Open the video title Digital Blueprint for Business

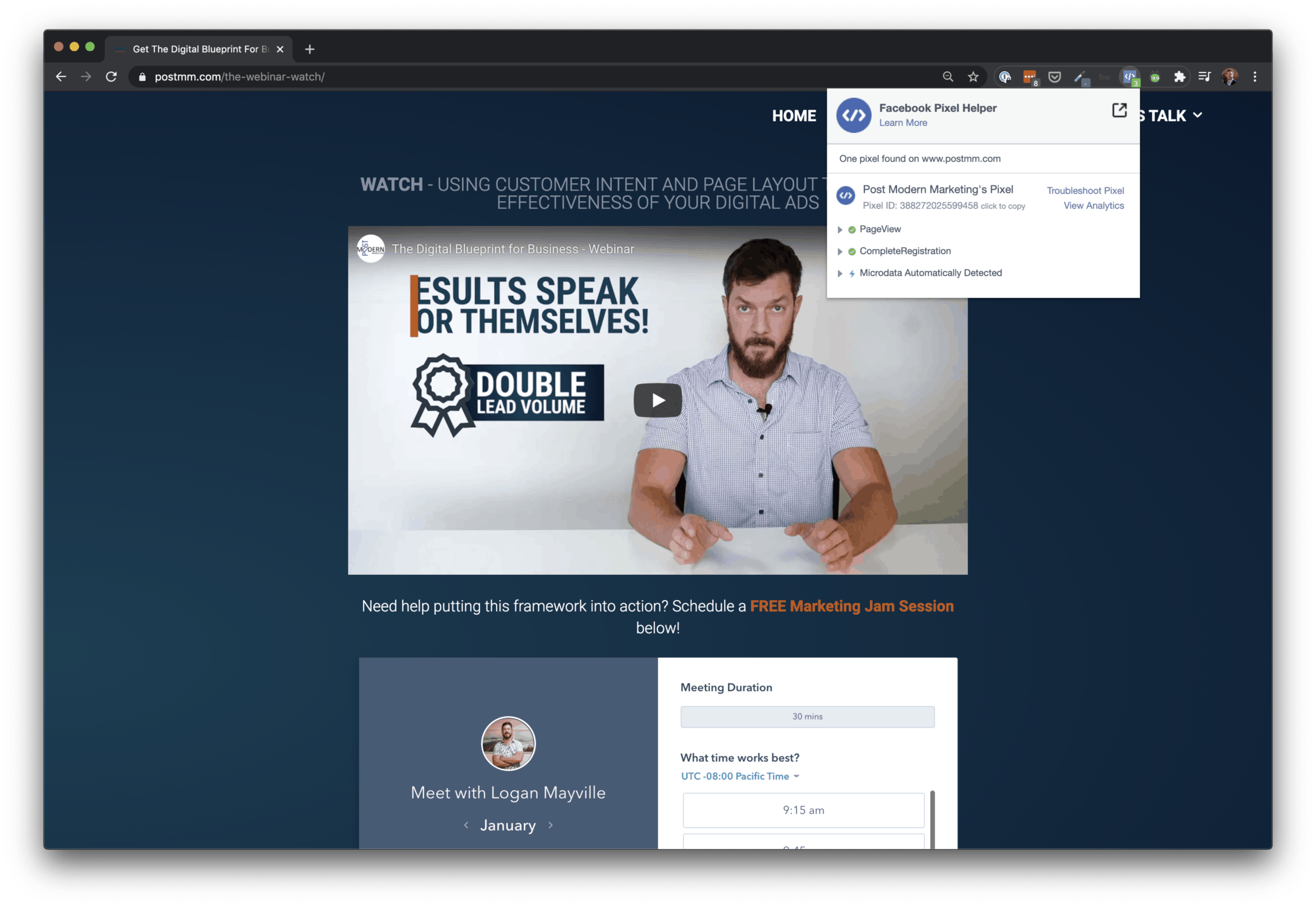pos(513,249)
